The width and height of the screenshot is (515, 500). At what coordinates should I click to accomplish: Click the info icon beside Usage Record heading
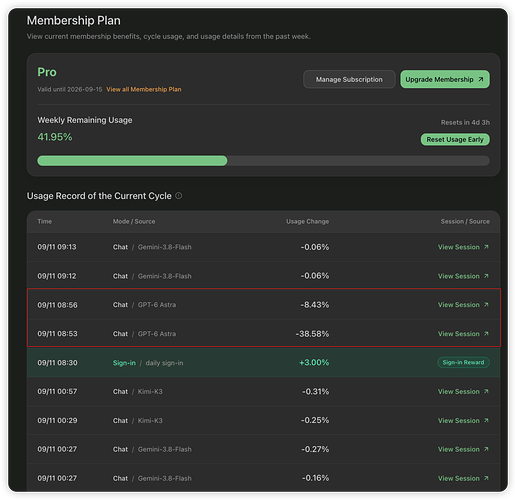(179, 196)
